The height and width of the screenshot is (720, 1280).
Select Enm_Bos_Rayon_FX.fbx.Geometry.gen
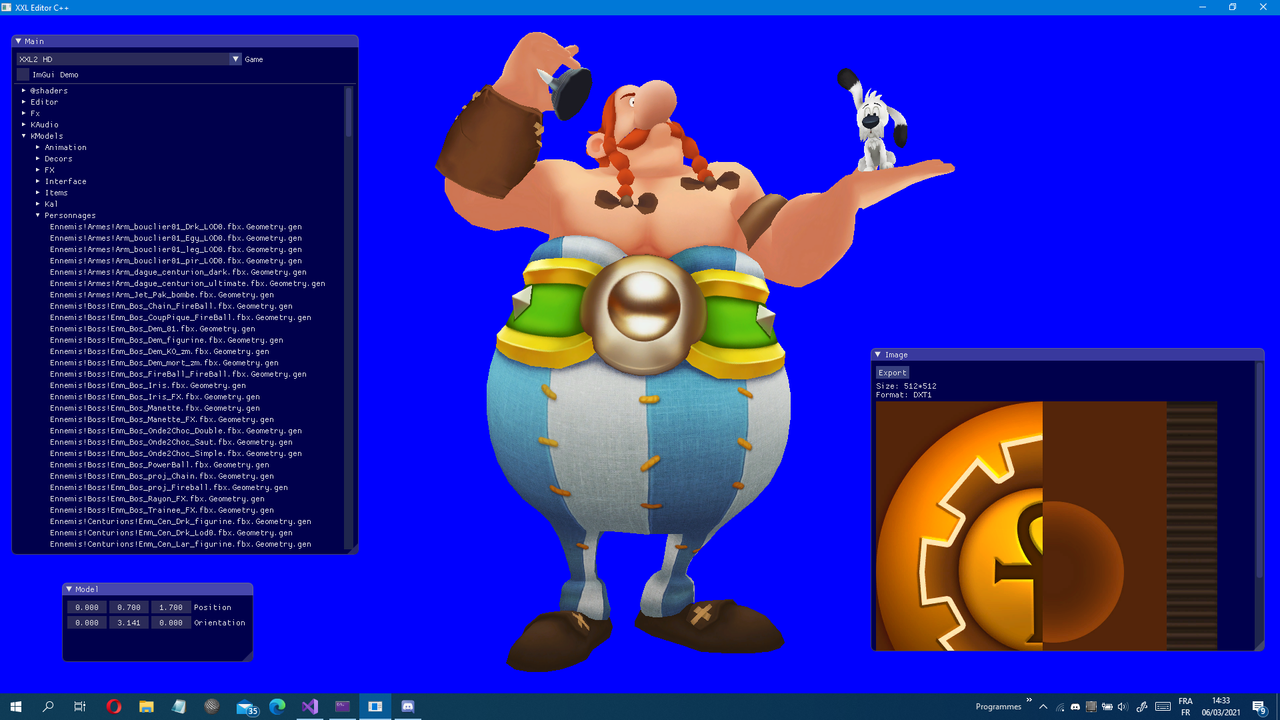157,498
